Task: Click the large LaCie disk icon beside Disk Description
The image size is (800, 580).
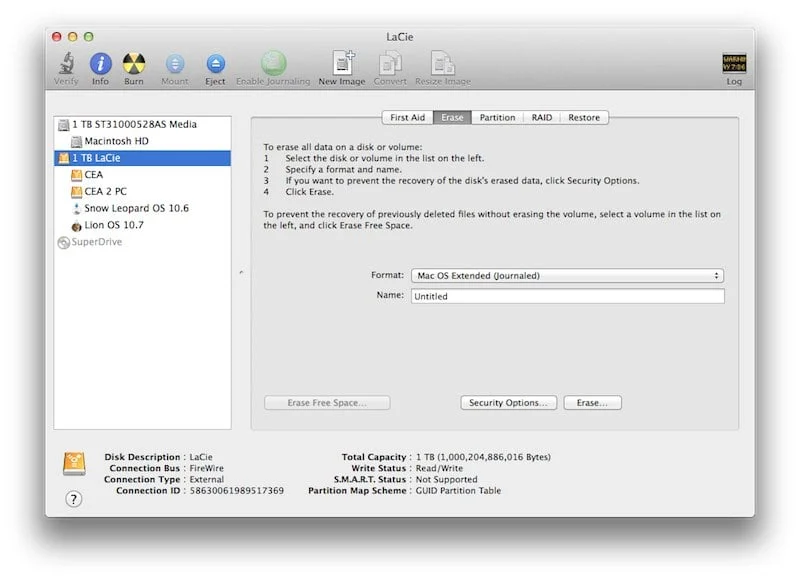Action: click(74, 463)
